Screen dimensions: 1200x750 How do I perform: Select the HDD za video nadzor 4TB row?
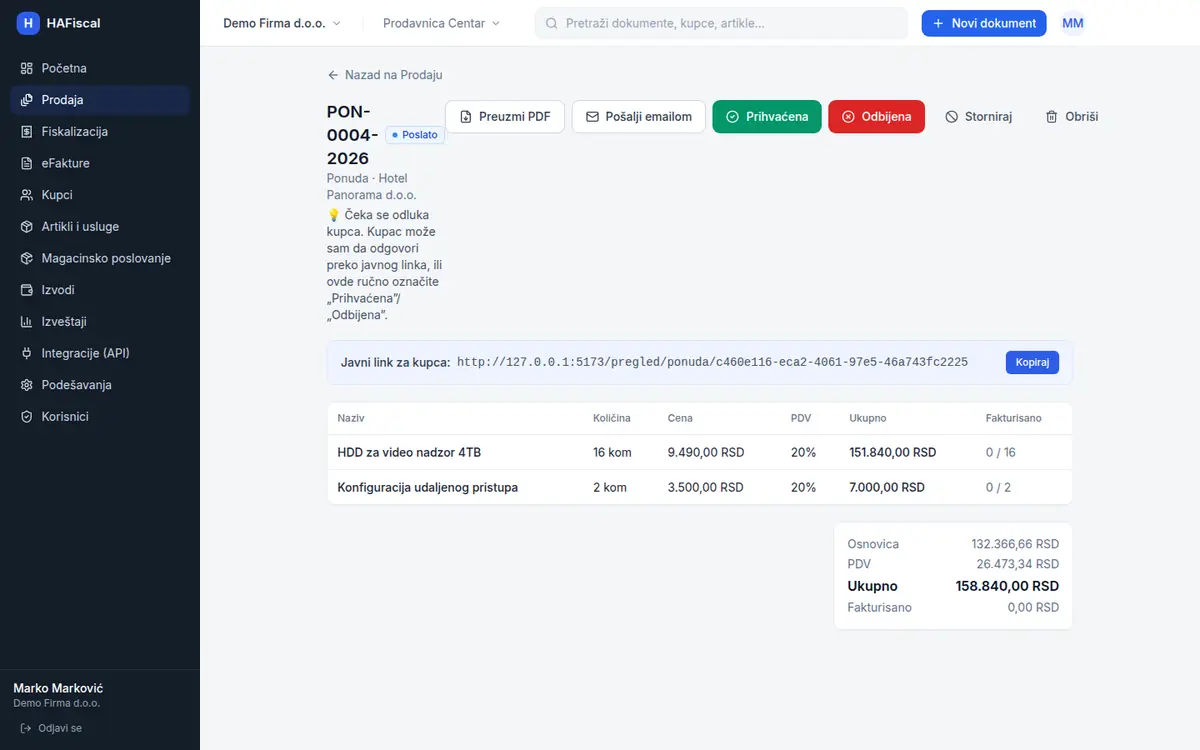(700, 452)
